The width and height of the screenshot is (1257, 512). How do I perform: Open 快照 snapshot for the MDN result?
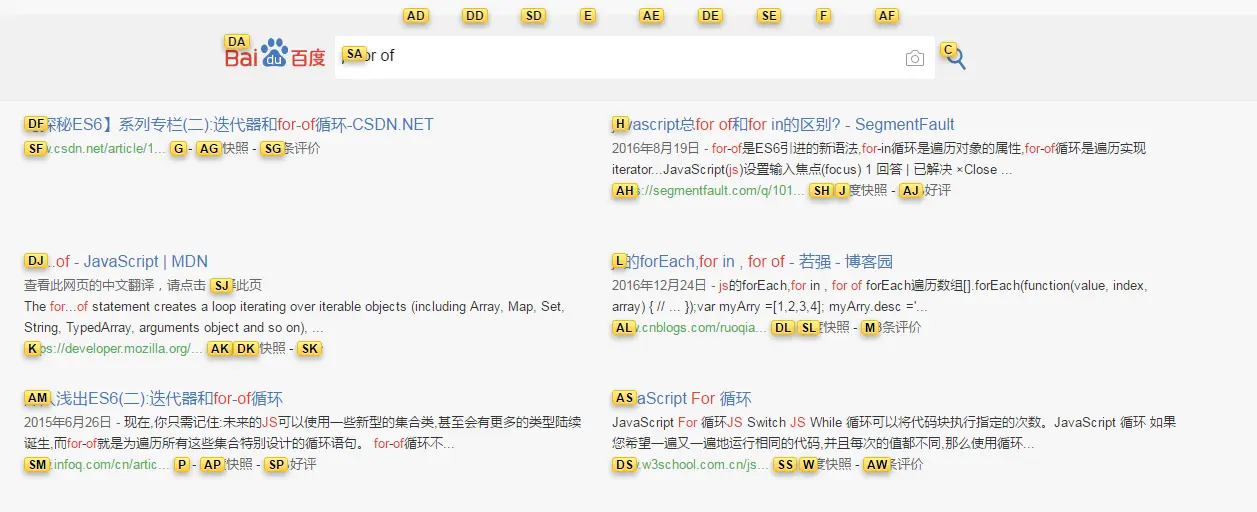click(260, 349)
